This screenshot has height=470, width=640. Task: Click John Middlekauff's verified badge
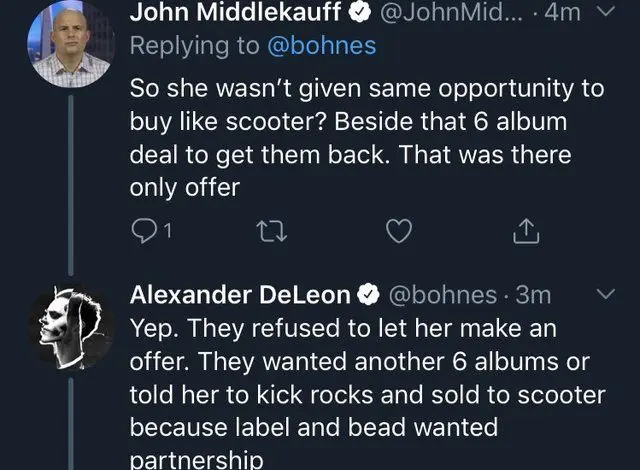(x=358, y=15)
